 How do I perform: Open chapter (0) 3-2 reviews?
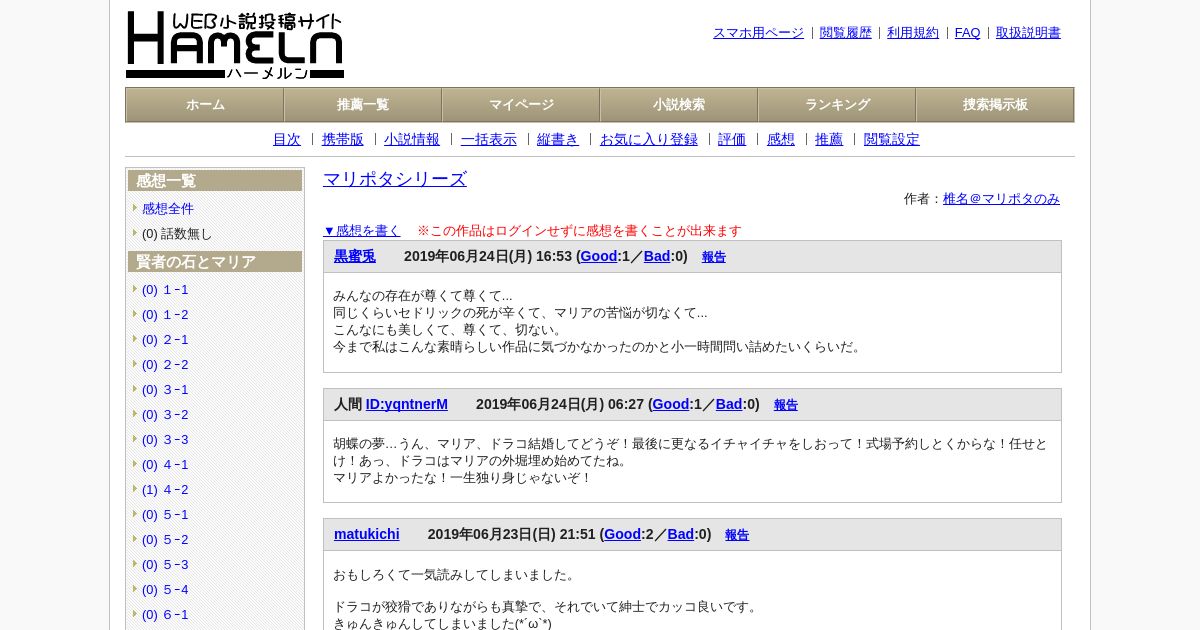165,415
